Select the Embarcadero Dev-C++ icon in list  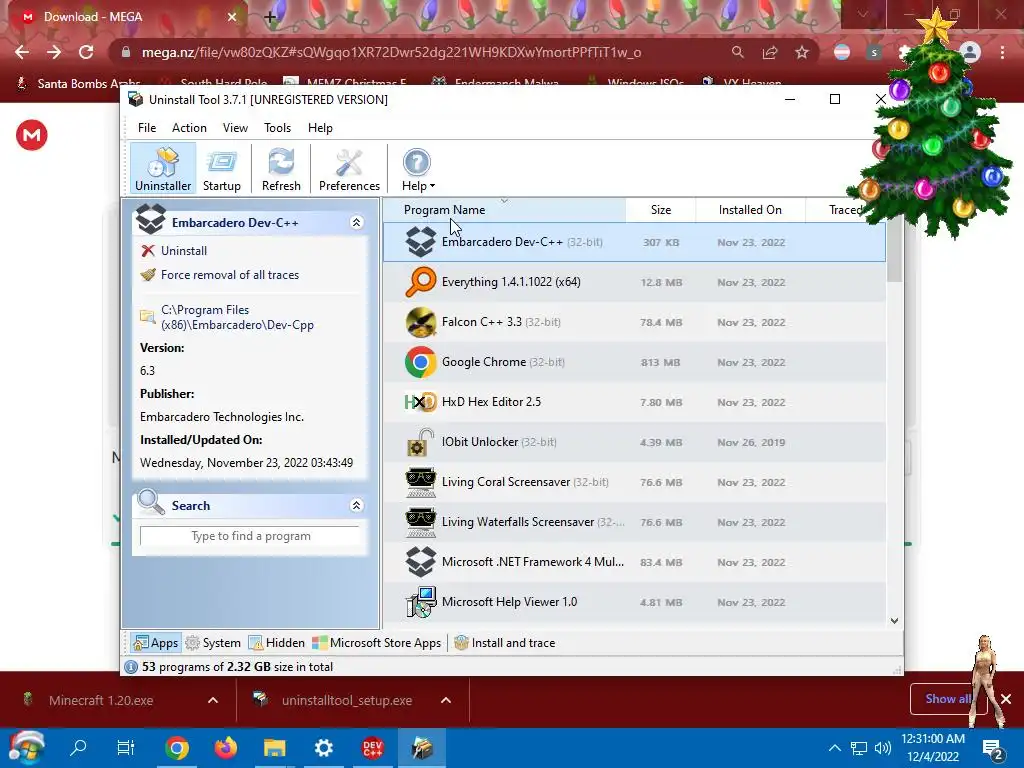[x=421, y=242]
